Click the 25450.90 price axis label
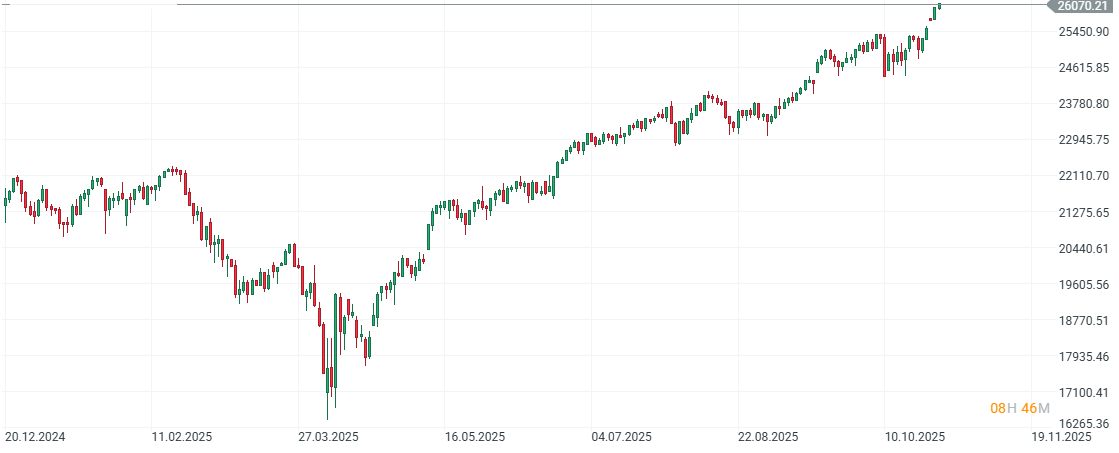Image resolution: width=1119 pixels, height=453 pixels. click(x=1084, y=32)
